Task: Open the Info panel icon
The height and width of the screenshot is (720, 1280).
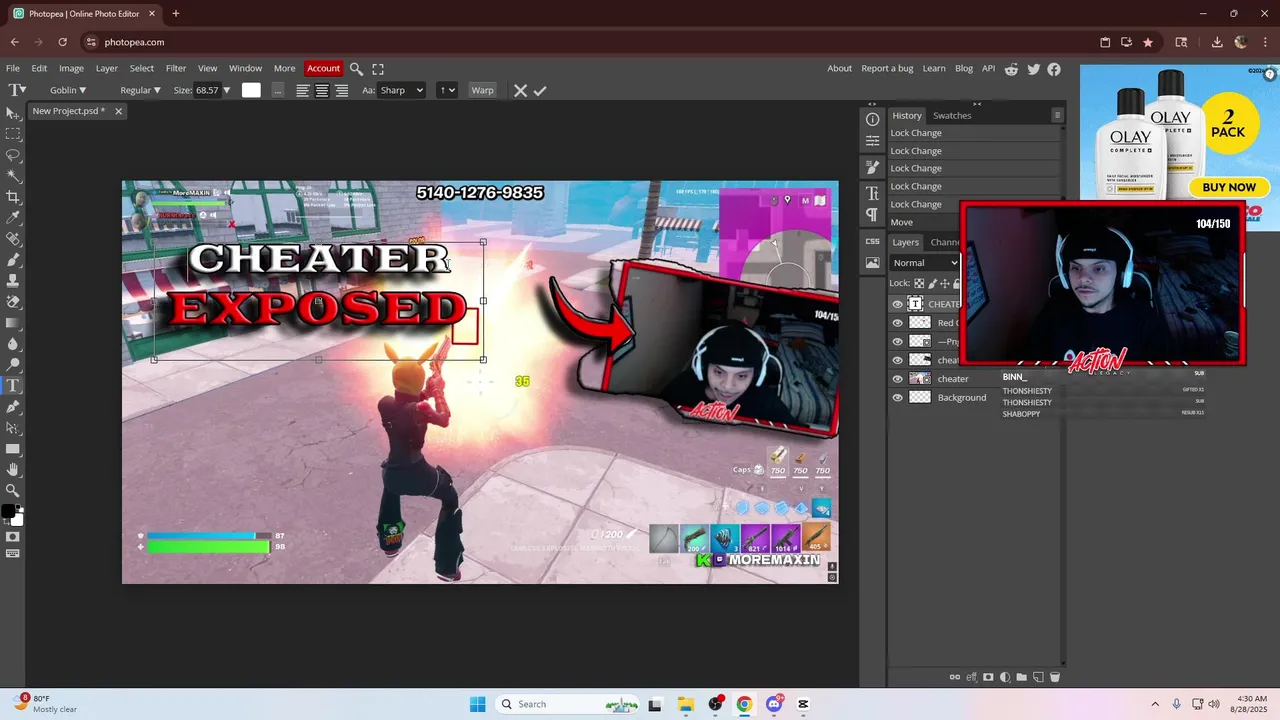Action: click(872, 119)
